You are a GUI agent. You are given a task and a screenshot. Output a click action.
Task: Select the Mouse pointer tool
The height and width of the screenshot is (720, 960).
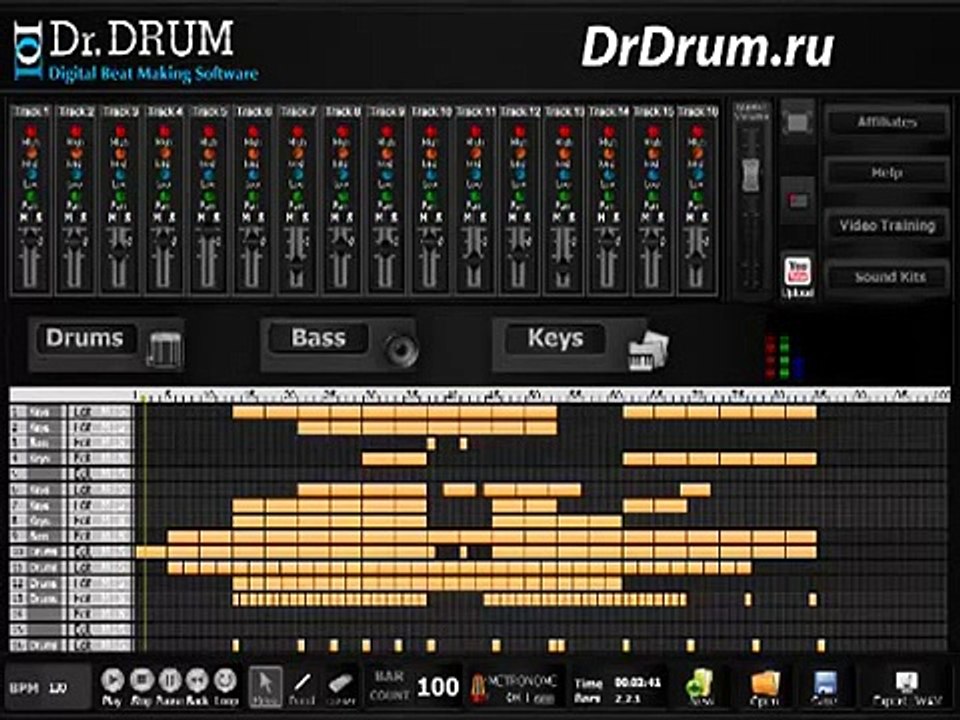[x=266, y=685]
